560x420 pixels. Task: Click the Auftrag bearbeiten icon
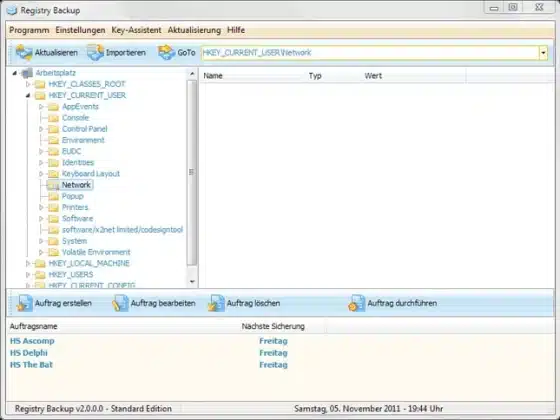click(120, 303)
